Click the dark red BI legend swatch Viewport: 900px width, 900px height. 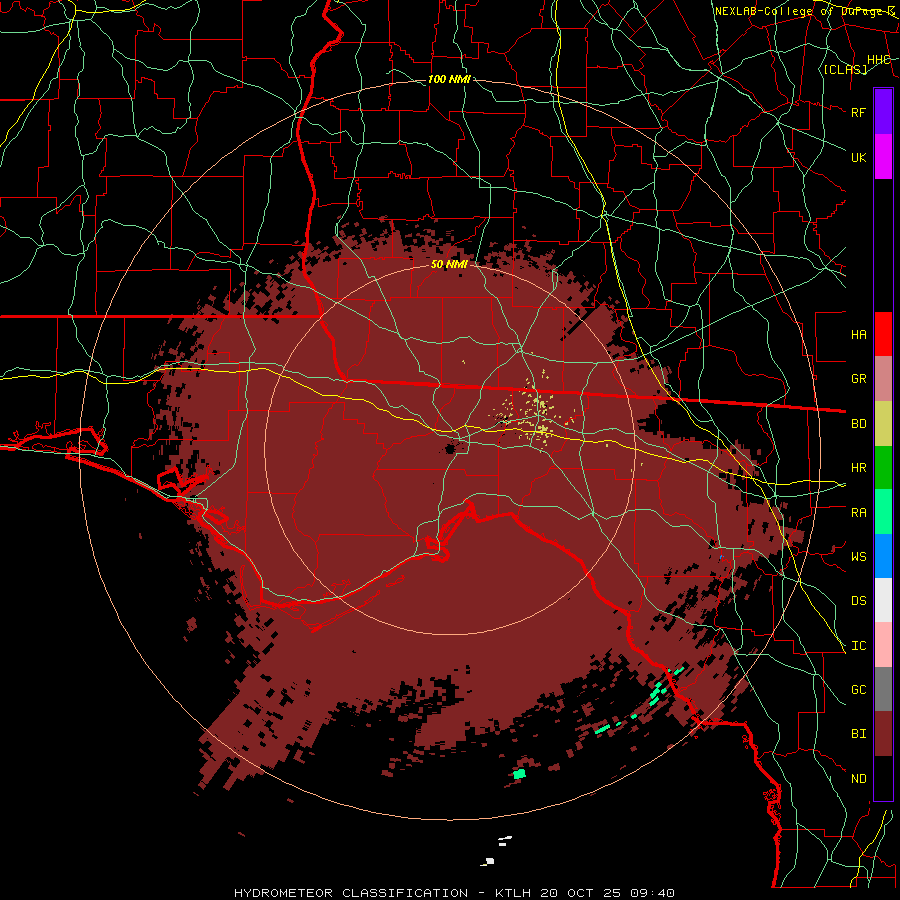tap(883, 734)
